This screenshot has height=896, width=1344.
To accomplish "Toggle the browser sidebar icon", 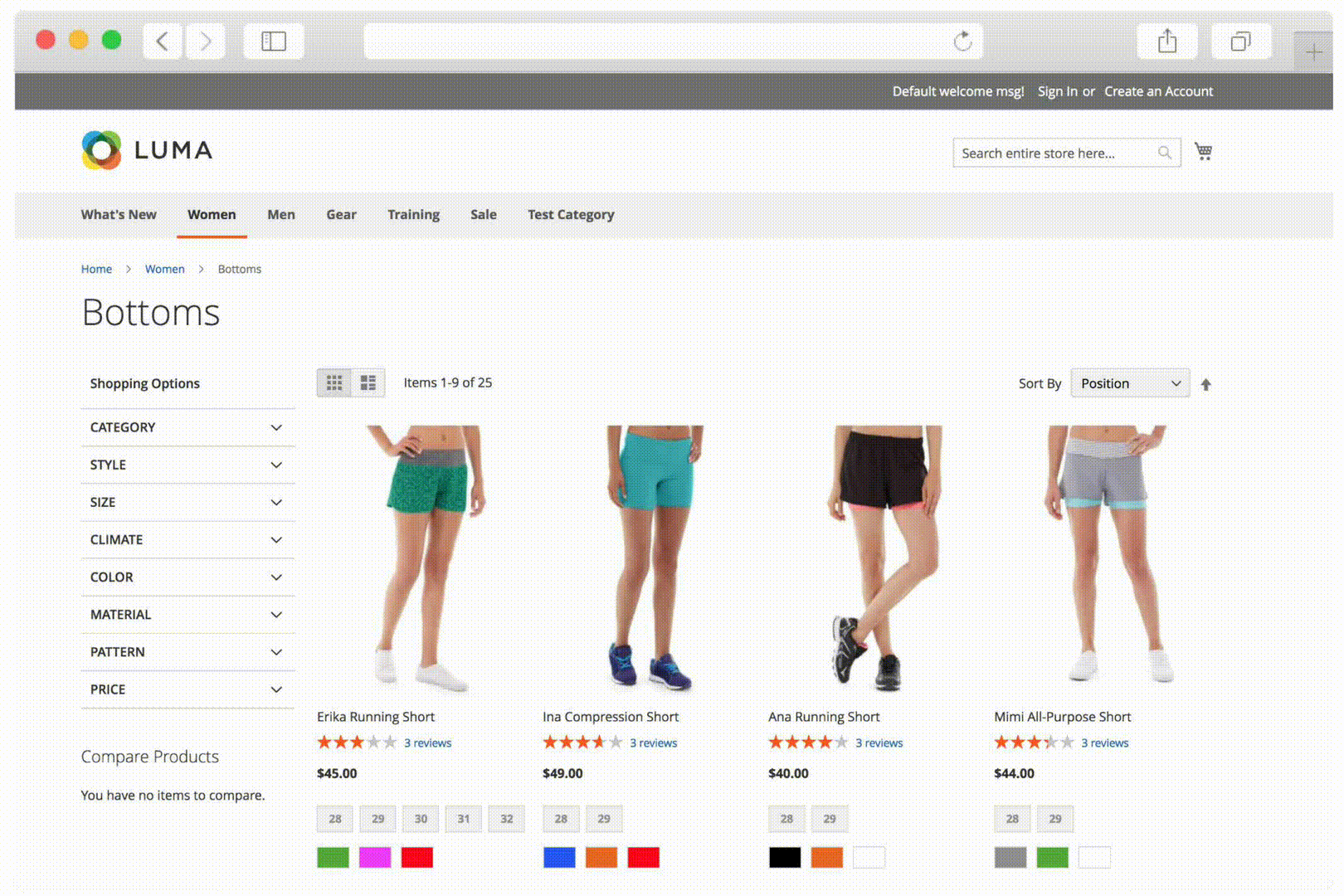I will tap(274, 41).
